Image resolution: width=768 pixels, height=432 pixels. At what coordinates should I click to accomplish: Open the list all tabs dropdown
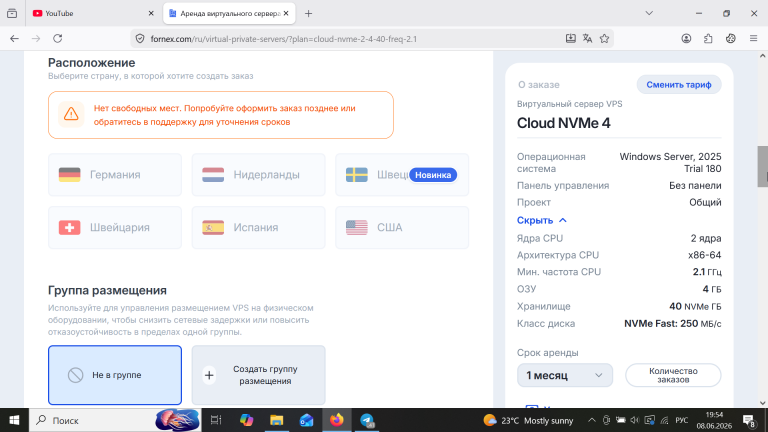pos(649,13)
